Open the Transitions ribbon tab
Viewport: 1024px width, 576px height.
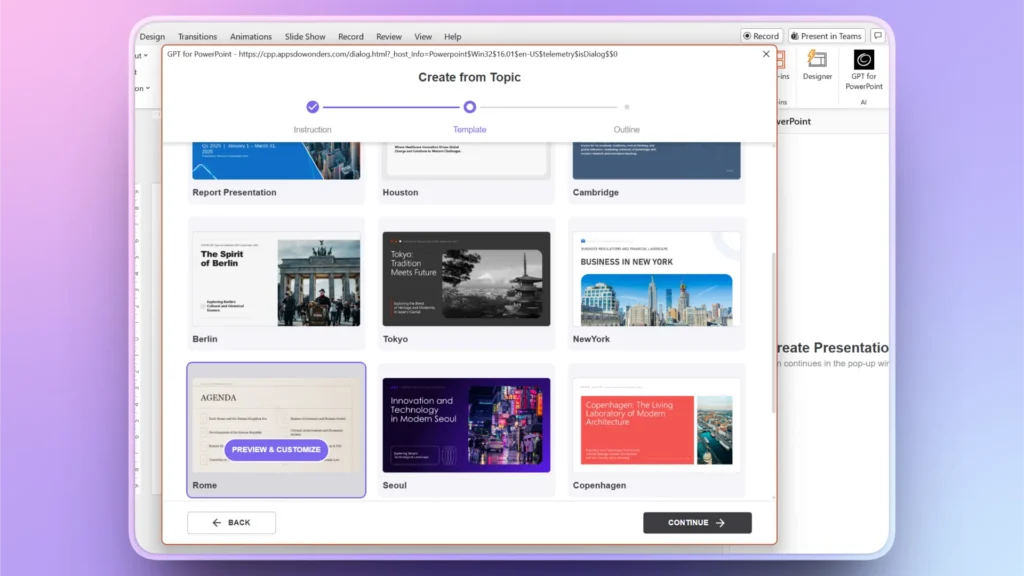[x=197, y=37]
